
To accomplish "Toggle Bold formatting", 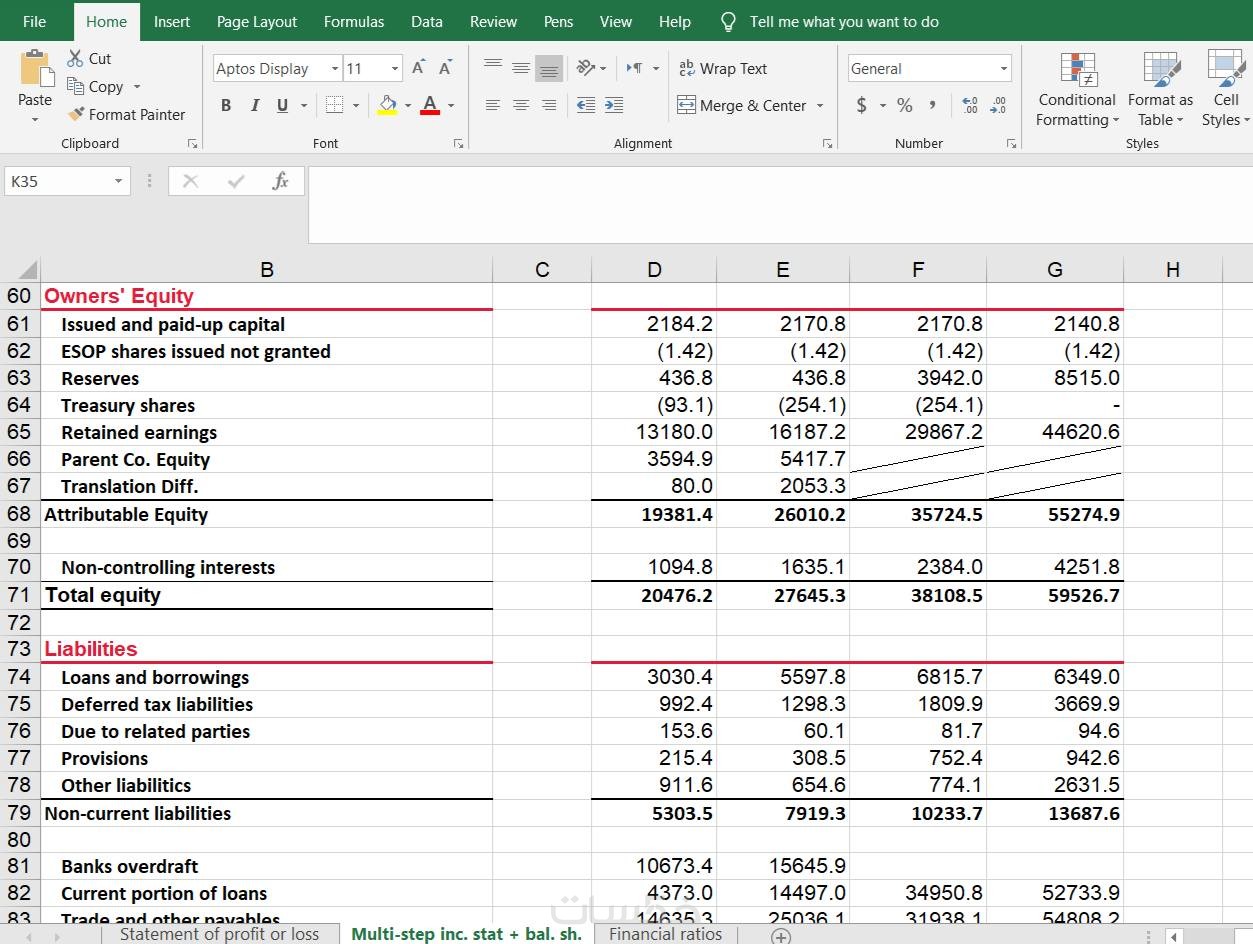I will point(226,105).
